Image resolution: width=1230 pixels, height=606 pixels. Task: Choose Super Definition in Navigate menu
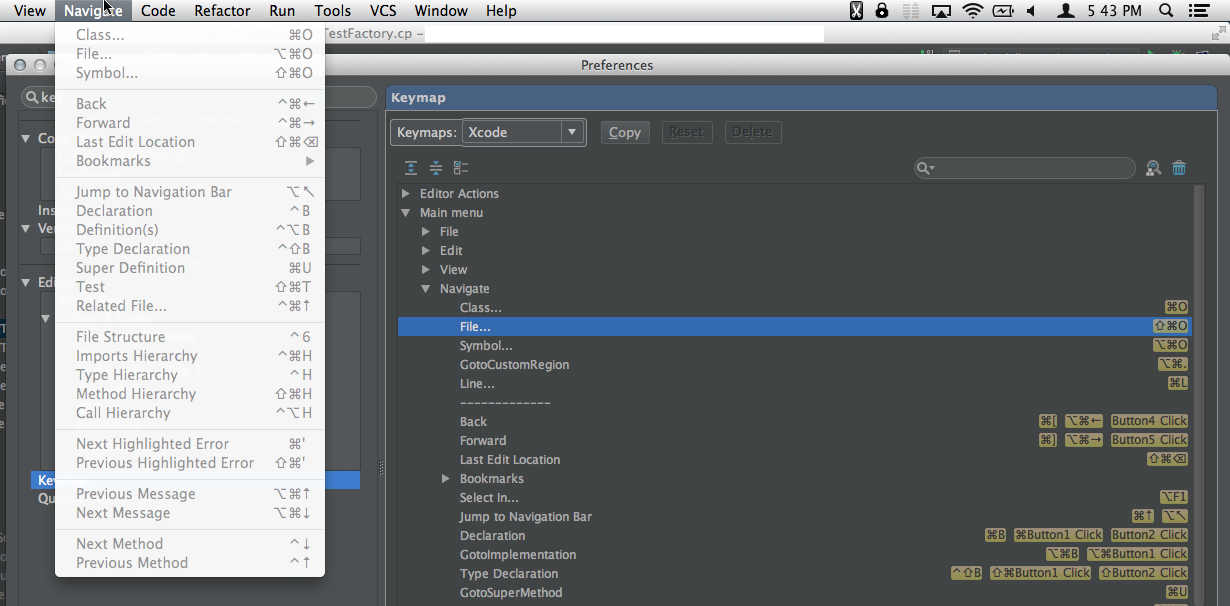[x=190, y=268]
